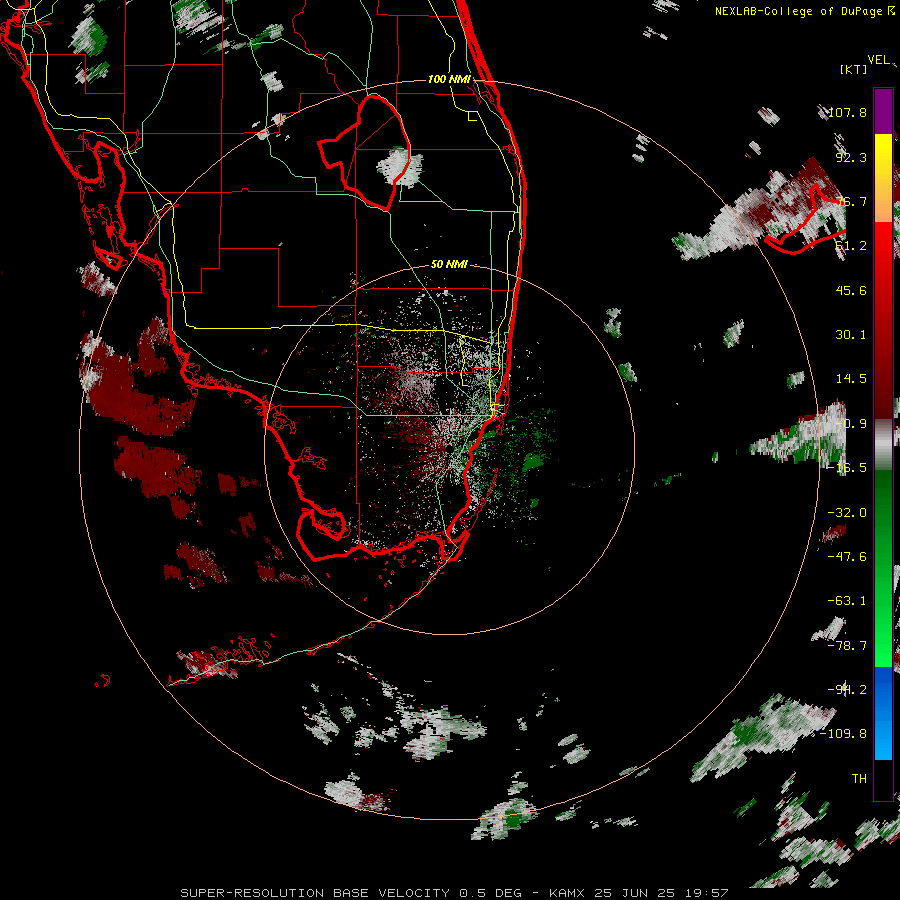Click the VEL legend title

tap(878, 60)
